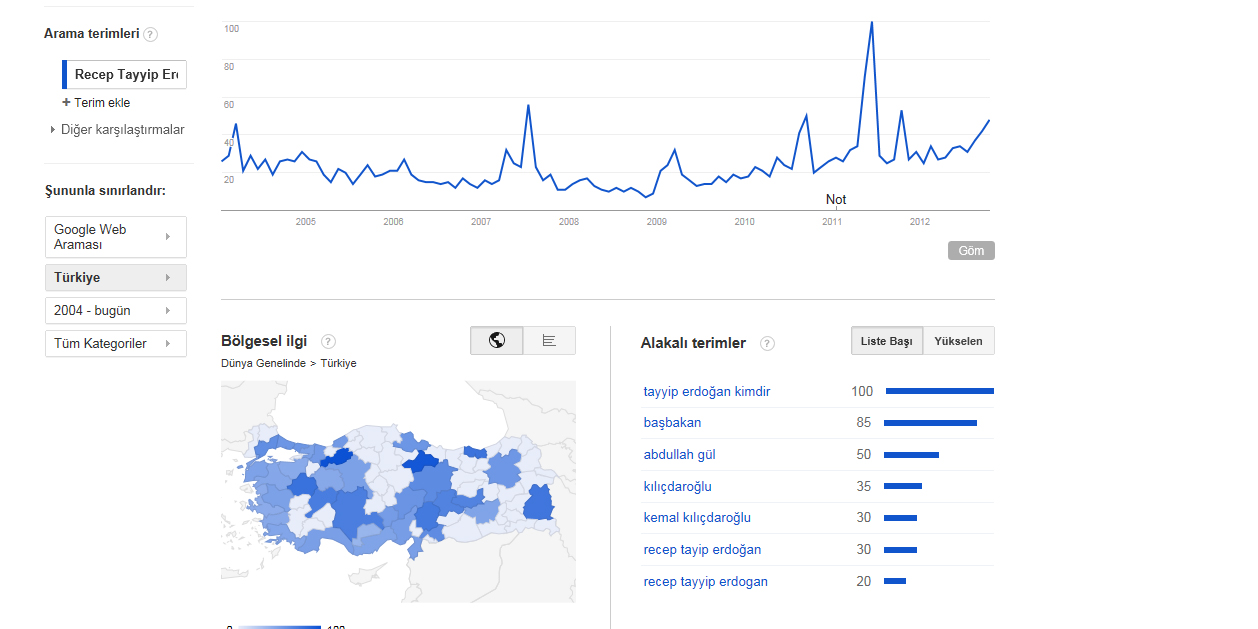Click the Göm embed button

coord(971,251)
